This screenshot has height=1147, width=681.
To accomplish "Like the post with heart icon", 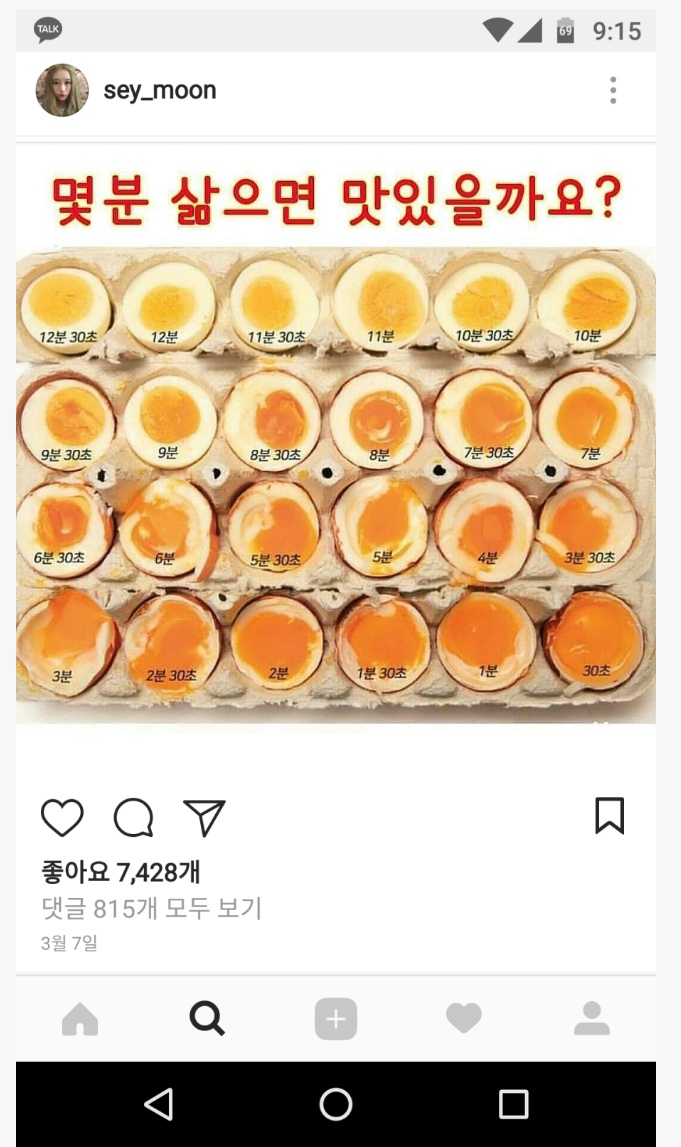I will click(x=62, y=817).
